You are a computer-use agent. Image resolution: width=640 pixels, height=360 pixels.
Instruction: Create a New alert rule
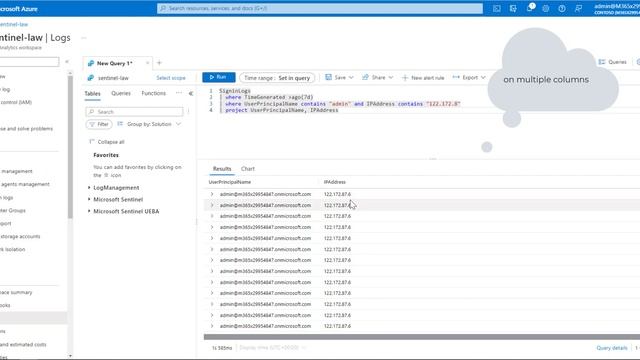[423, 78]
